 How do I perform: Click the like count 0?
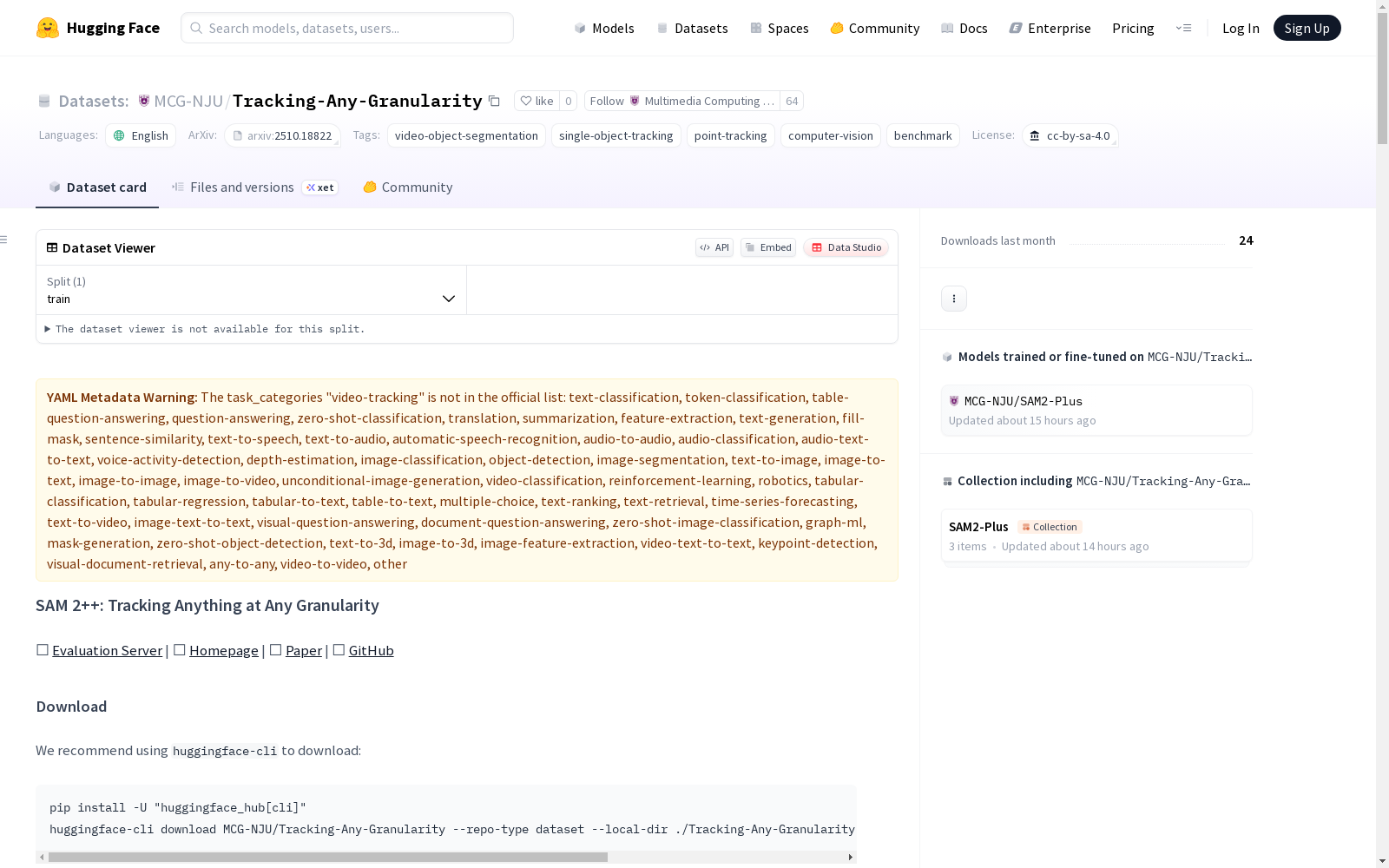569,101
